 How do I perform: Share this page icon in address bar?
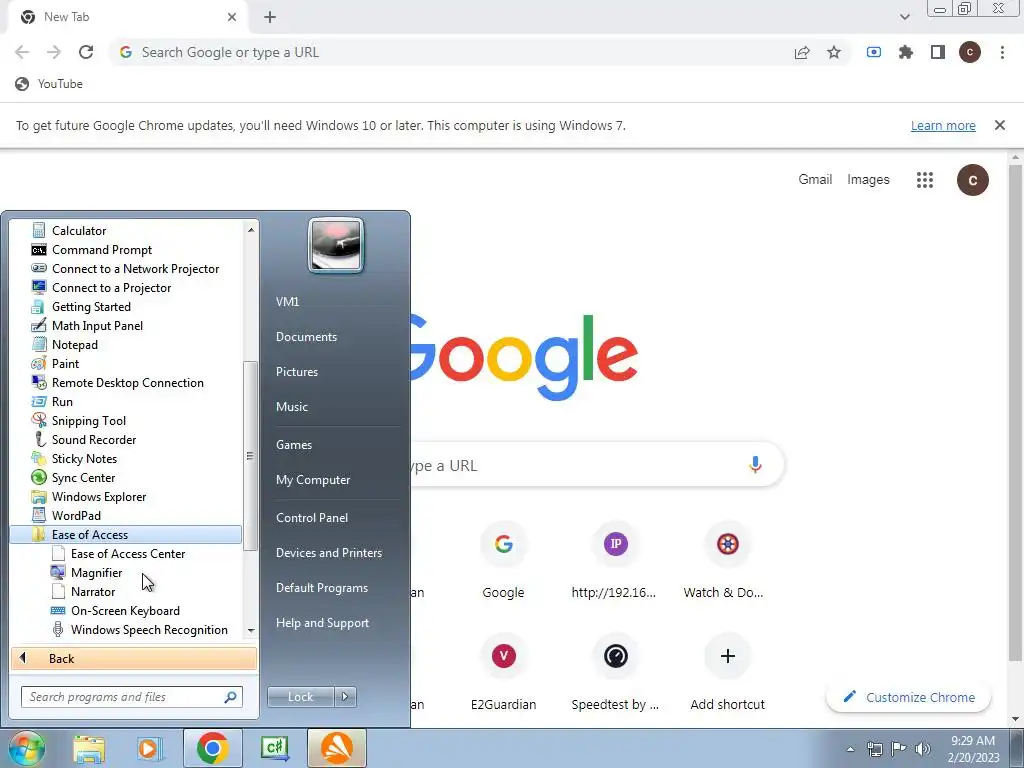point(802,52)
